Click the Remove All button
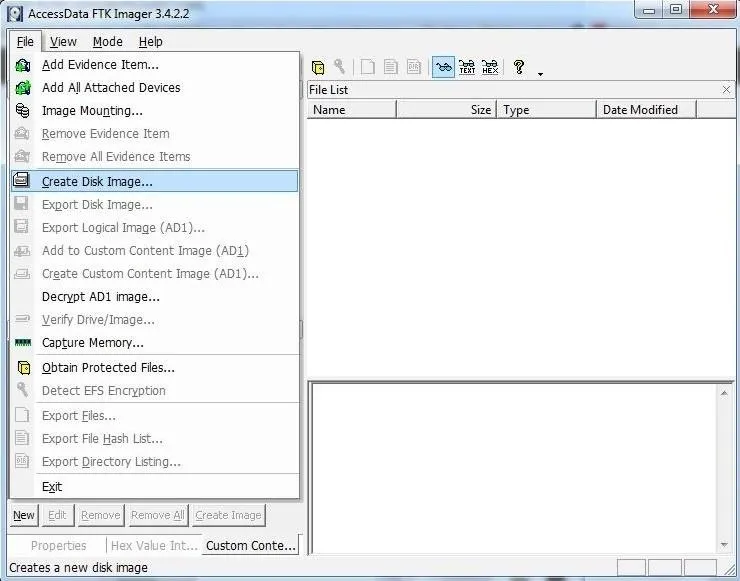The height and width of the screenshot is (581, 740). pyautogui.click(x=158, y=515)
